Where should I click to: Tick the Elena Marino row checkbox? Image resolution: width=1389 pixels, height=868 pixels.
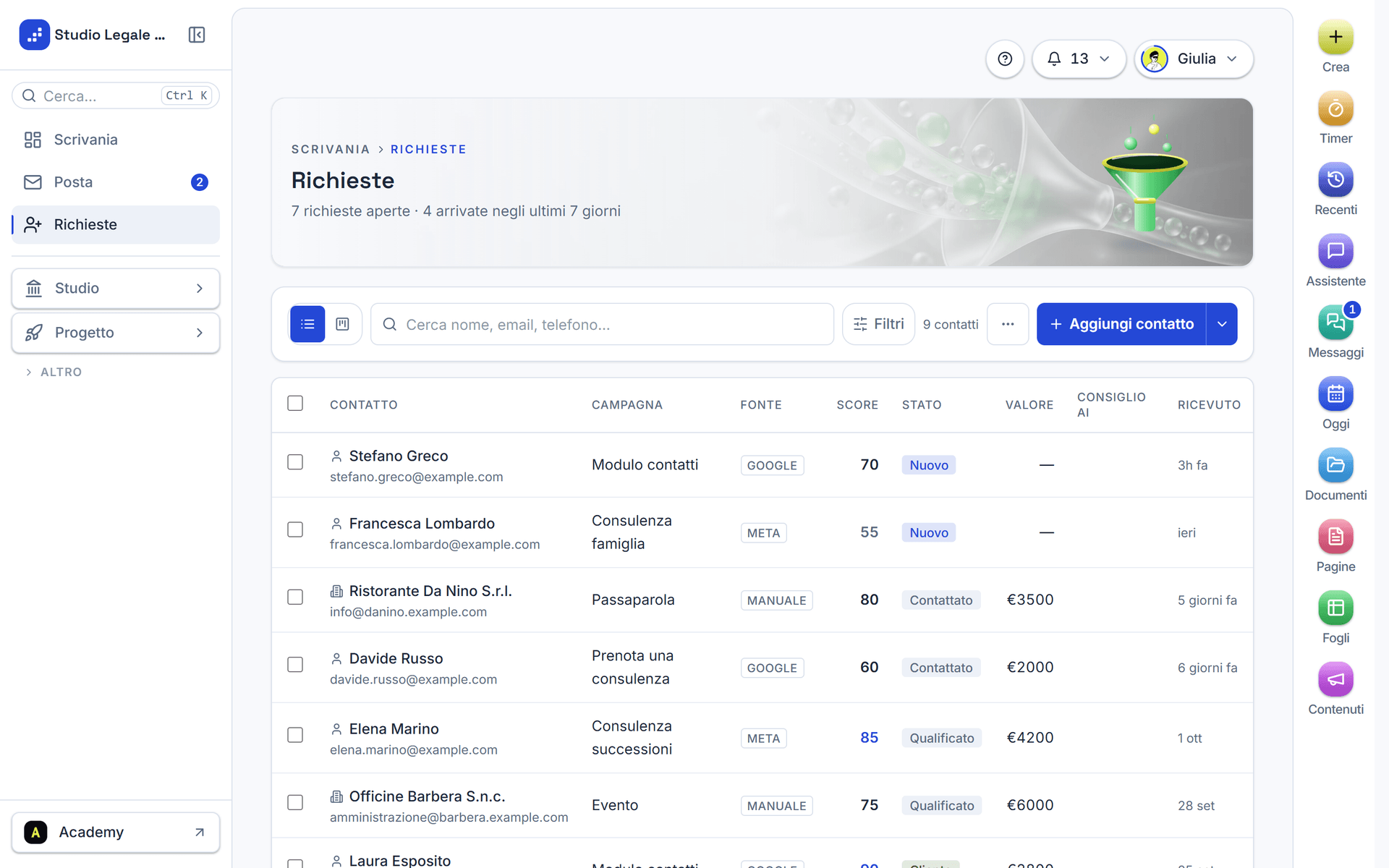point(295,735)
